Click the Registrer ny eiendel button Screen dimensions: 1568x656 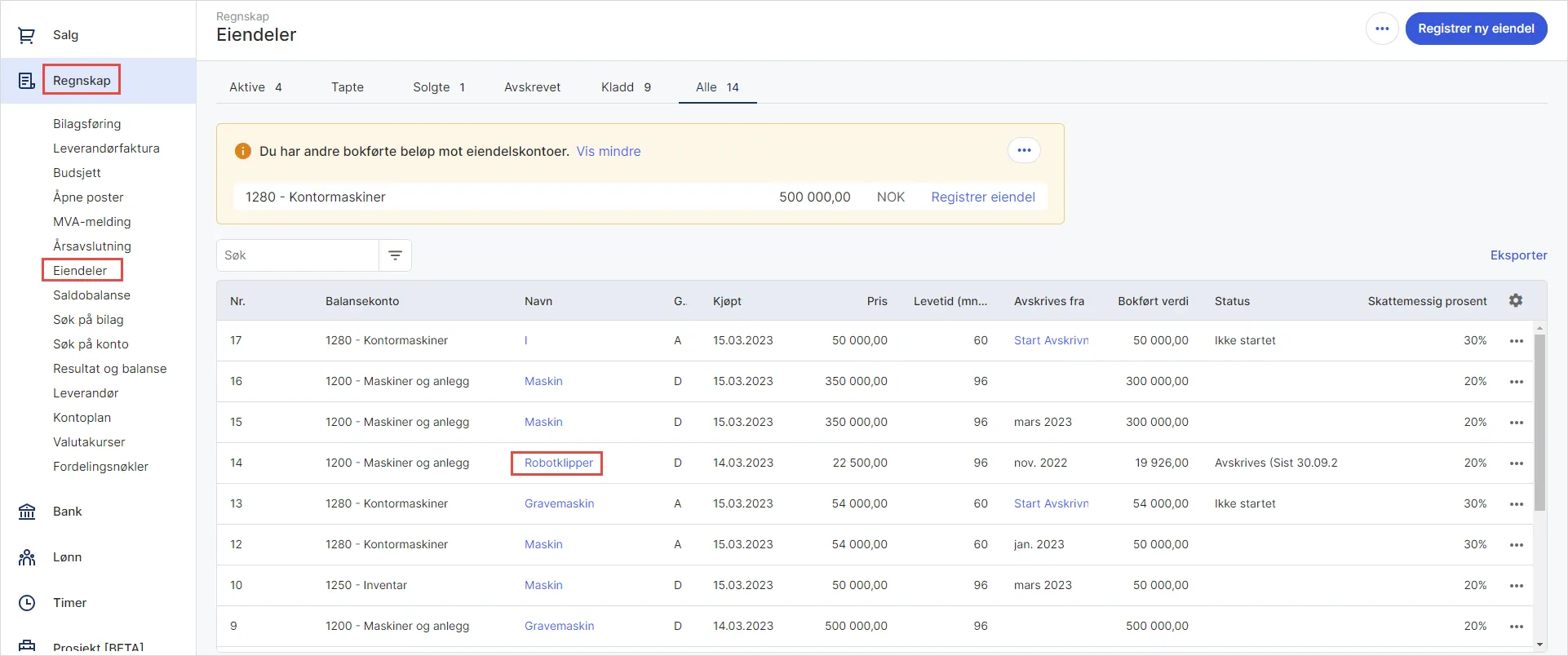click(1475, 29)
